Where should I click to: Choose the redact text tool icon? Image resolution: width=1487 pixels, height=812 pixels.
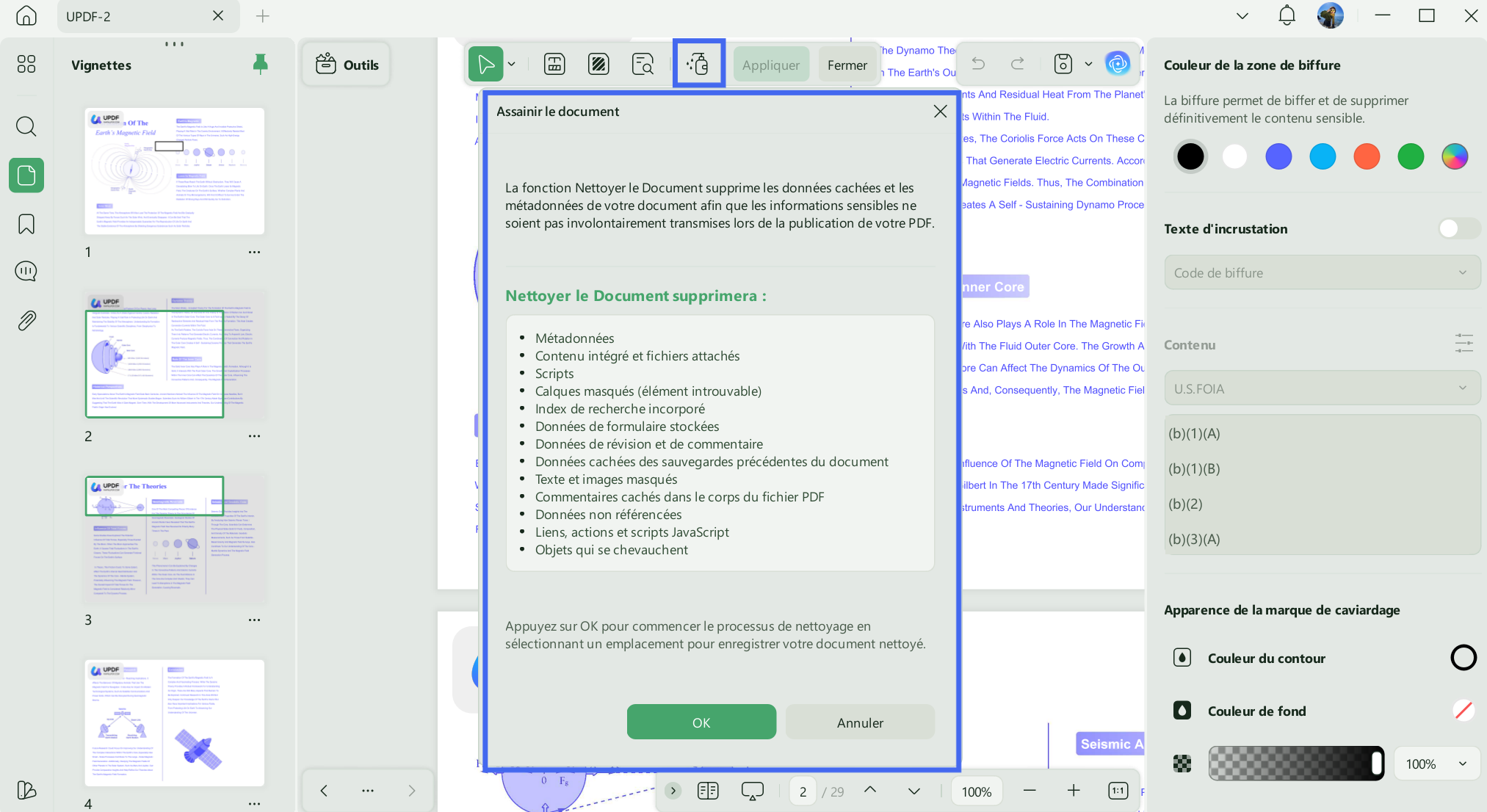click(554, 65)
